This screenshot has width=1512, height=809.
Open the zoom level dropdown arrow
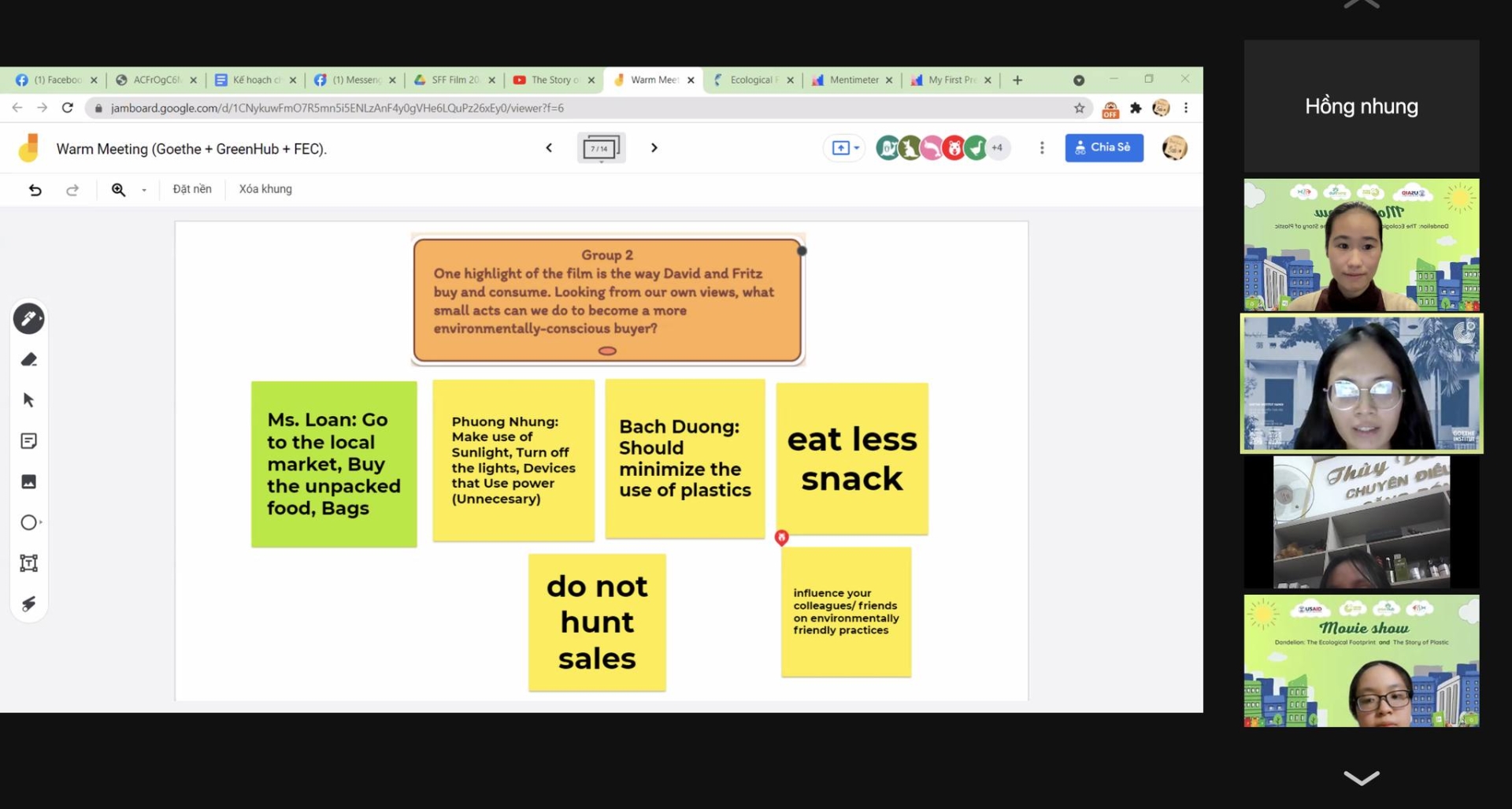(x=144, y=190)
